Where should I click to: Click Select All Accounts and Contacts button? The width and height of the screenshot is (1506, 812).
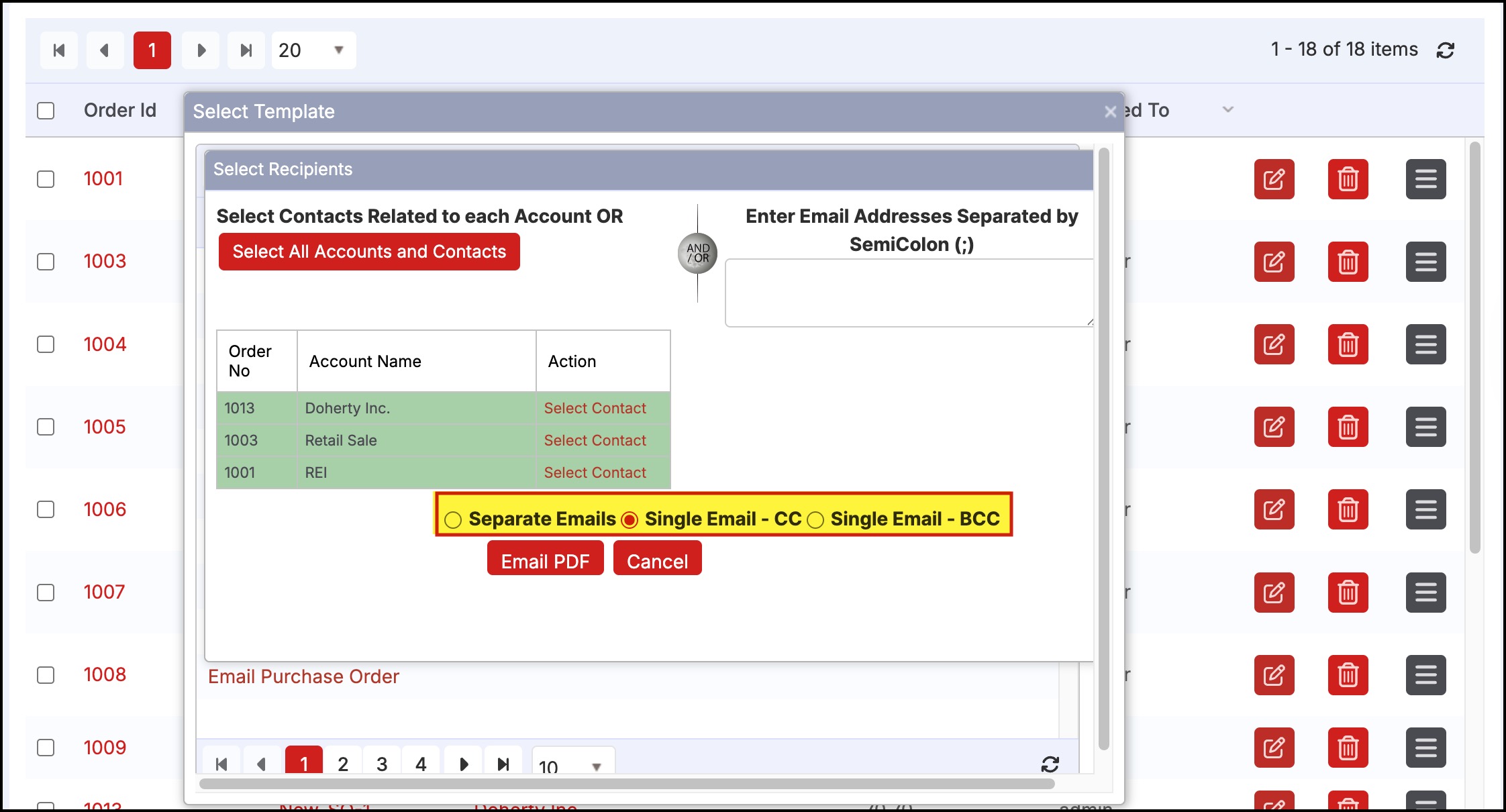click(x=369, y=252)
